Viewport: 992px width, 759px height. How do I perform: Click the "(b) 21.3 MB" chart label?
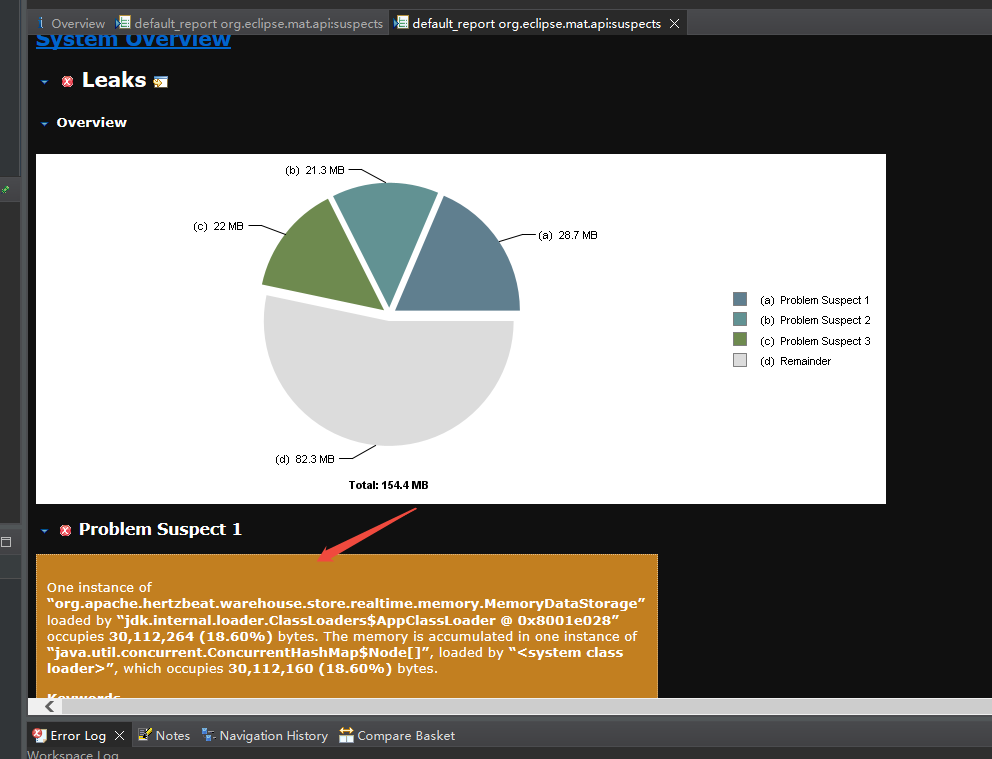(314, 170)
